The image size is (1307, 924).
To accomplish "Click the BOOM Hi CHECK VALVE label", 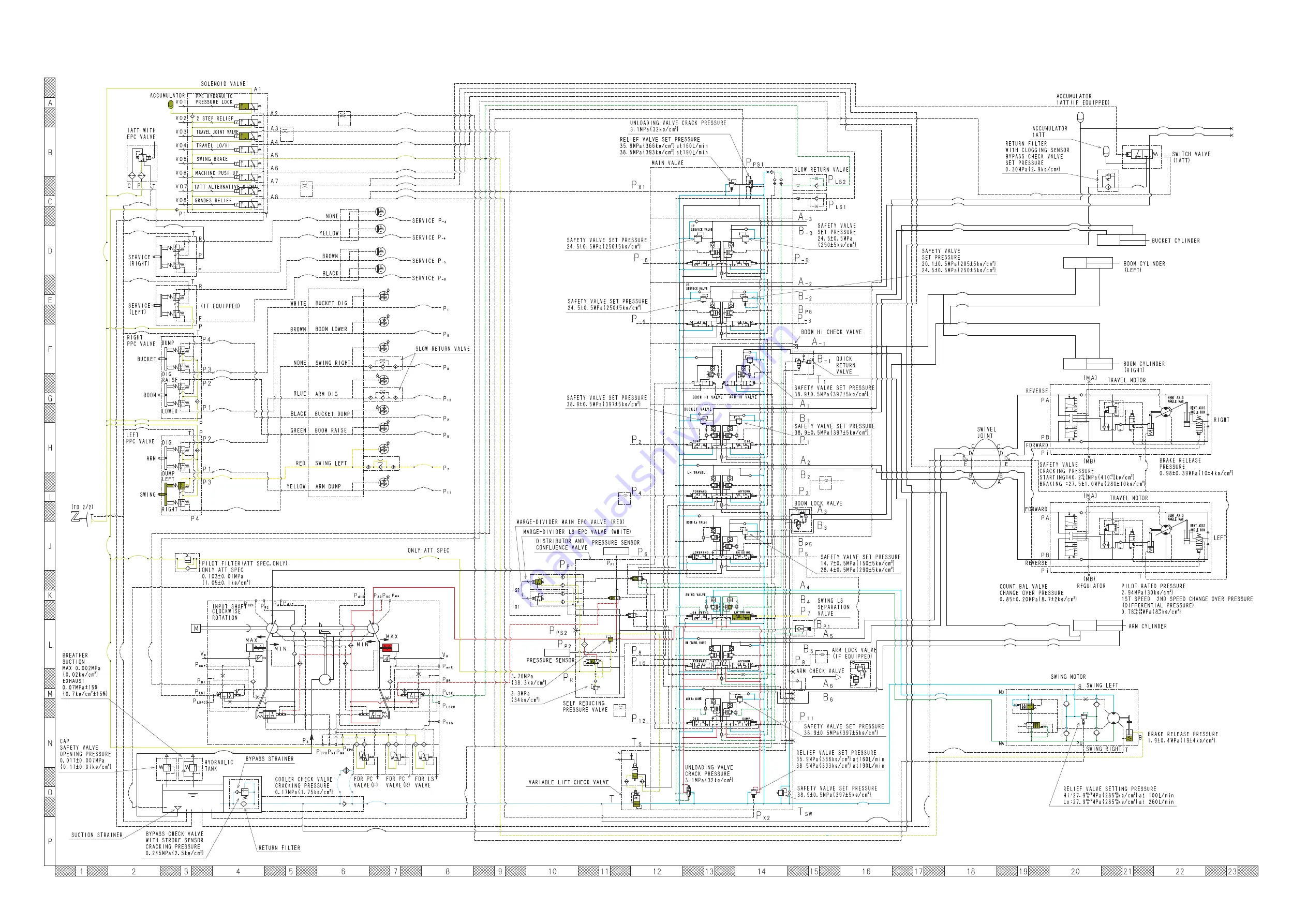I will coord(831,332).
